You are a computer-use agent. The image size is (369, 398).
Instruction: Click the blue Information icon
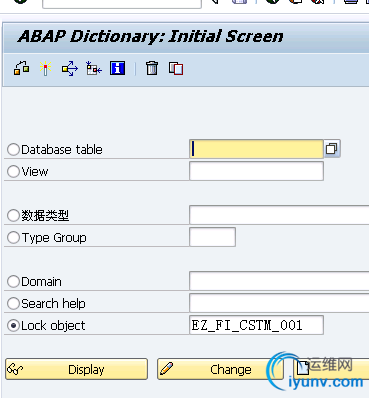[117, 68]
